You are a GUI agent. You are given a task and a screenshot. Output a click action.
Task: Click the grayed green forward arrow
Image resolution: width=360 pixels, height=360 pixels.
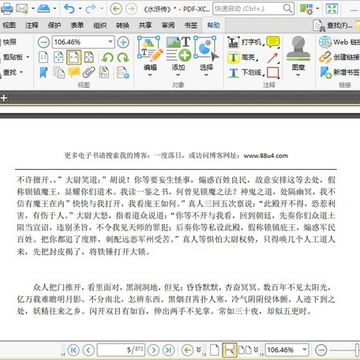(x=131, y=9)
